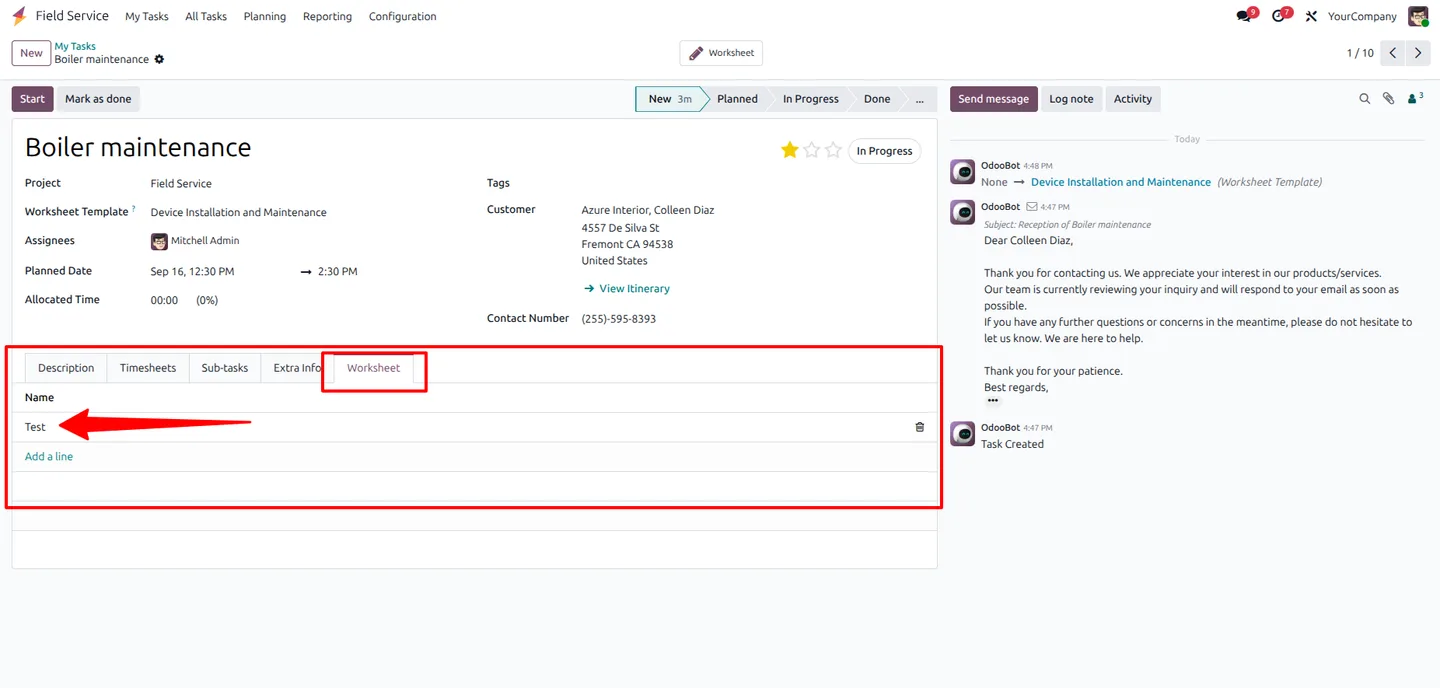Viewport: 1440px width, 688px height.
Task: Open Device Installation and Maintenance link in chatter
Action: click(x=1121, y=182)
